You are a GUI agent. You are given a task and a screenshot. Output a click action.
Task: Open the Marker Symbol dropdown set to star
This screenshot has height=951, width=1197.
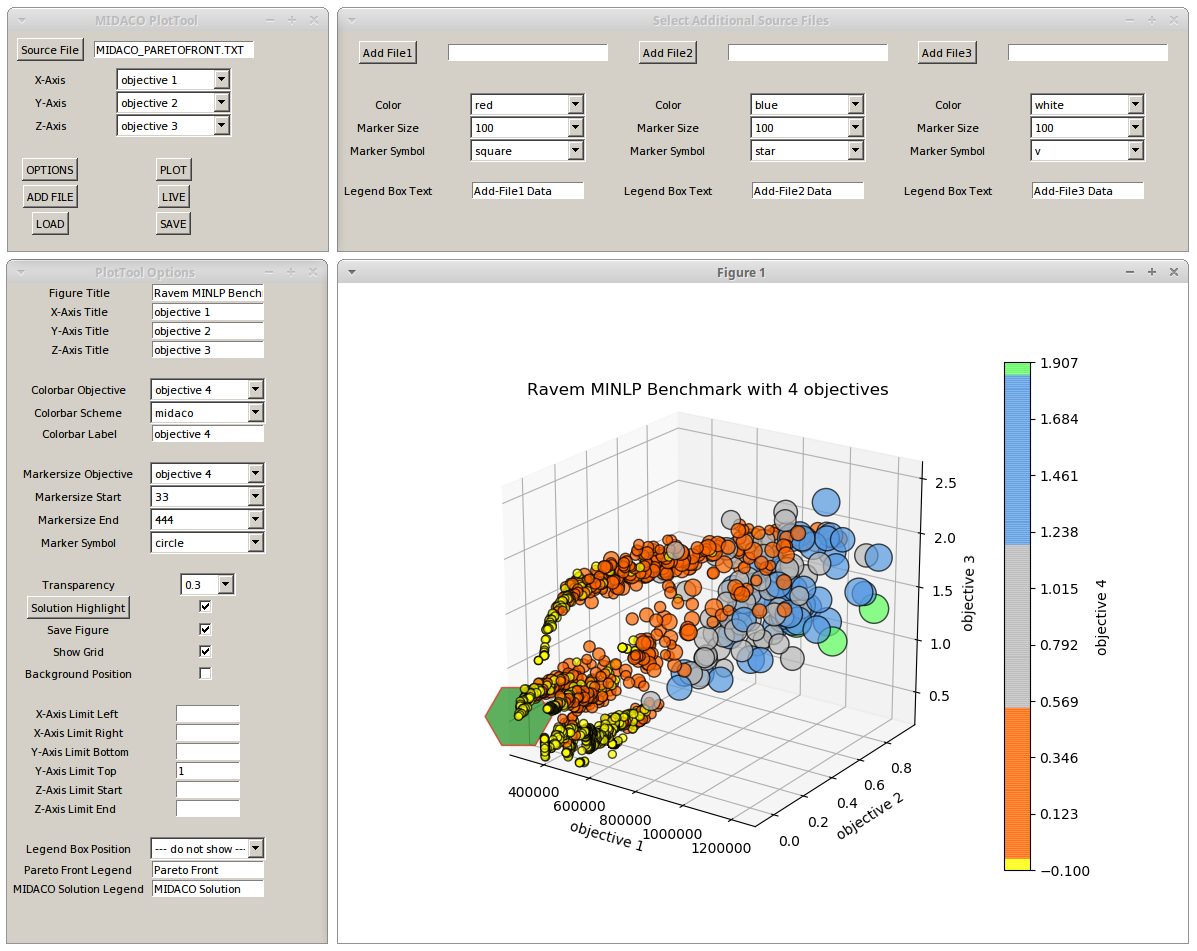(x=808, y=151)
